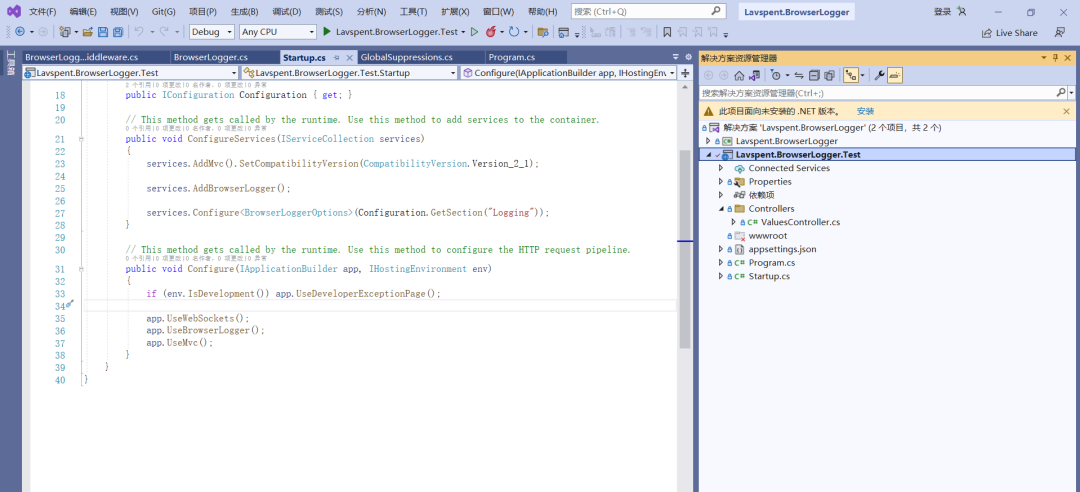
Task: Open the 文件(F) menu
Action: pos(43,12)
